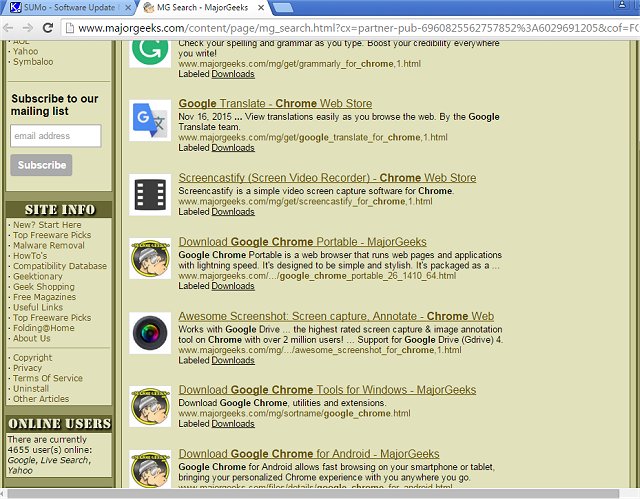Click the MG Search tab favicon

tap(149, 7)
